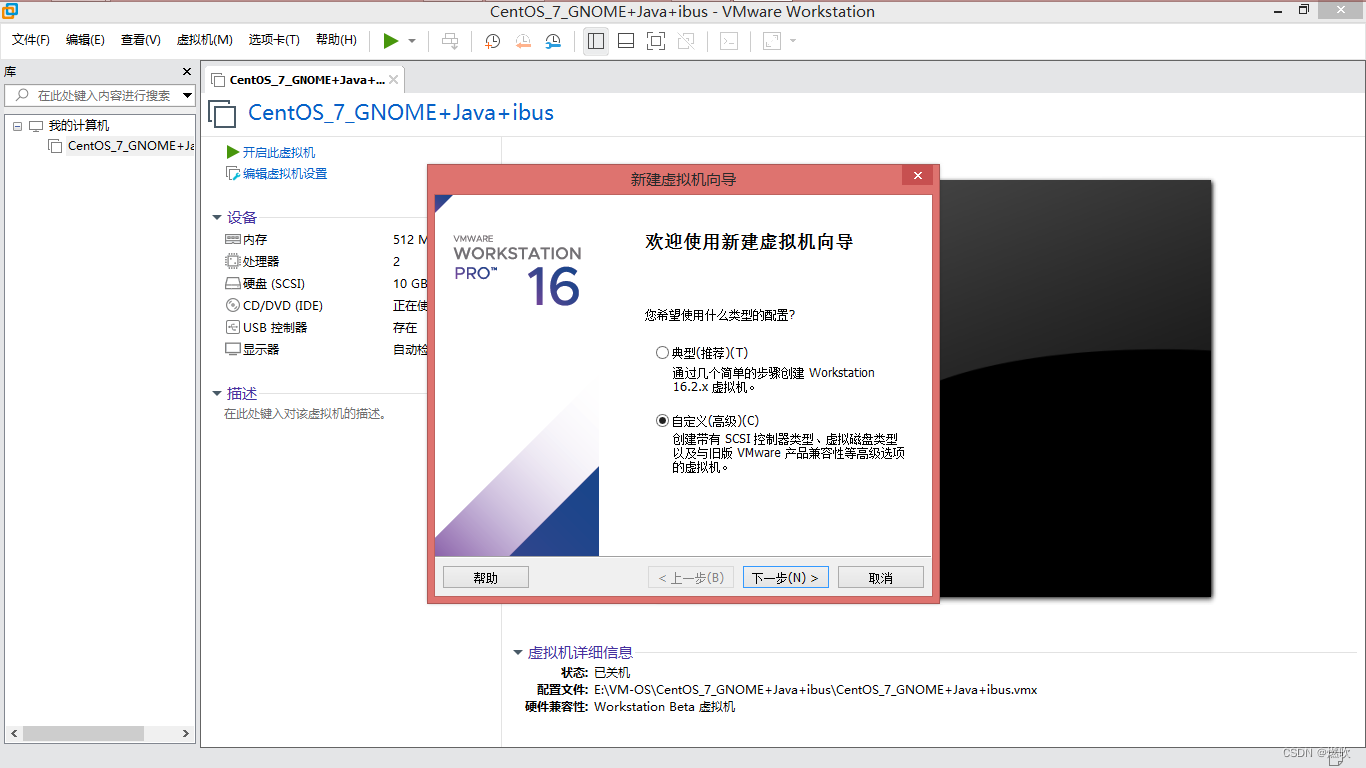The height and width of the screenshot is (768, 1366).
Task: Click the enter full screen toolbar icon
Action: tap(655, 41)
